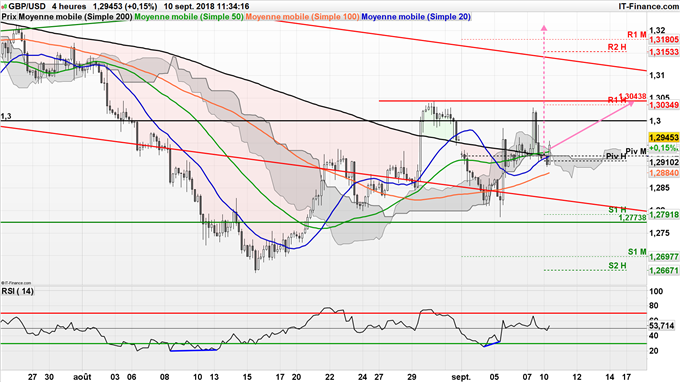Click the 'Piv M' pivot label
The image size is (680, 382).
[x=636, y=151]
